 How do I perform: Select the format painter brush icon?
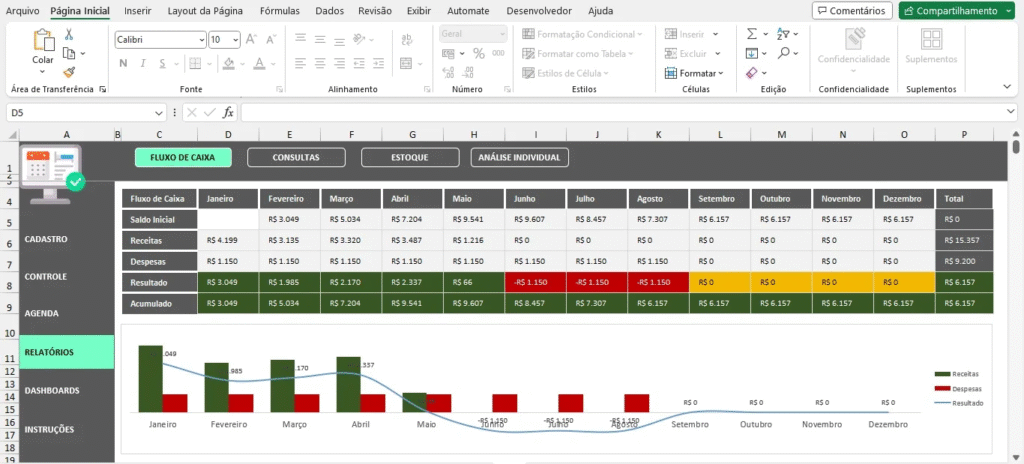69,71
